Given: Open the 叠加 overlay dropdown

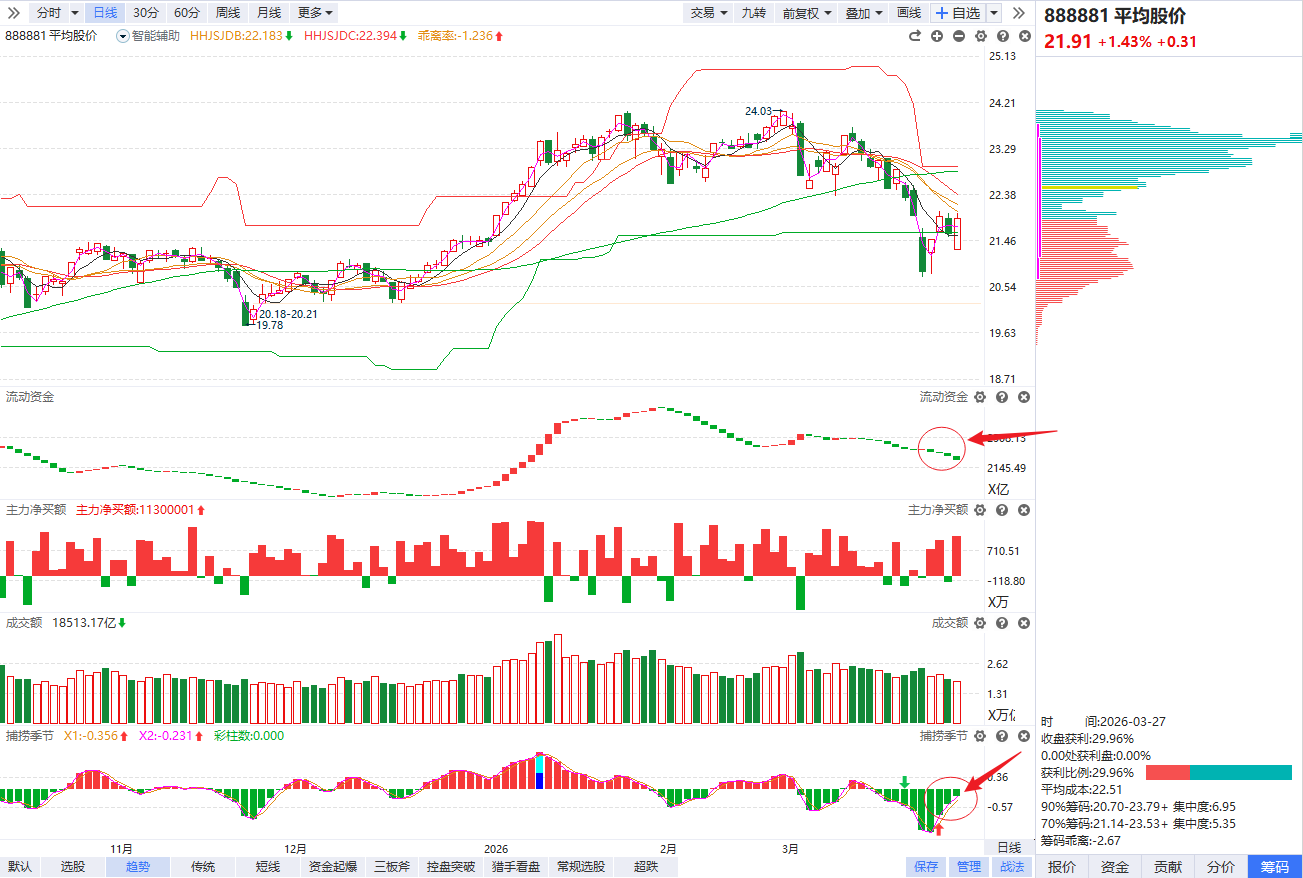Looking at the screenshot, I should 864,13.
